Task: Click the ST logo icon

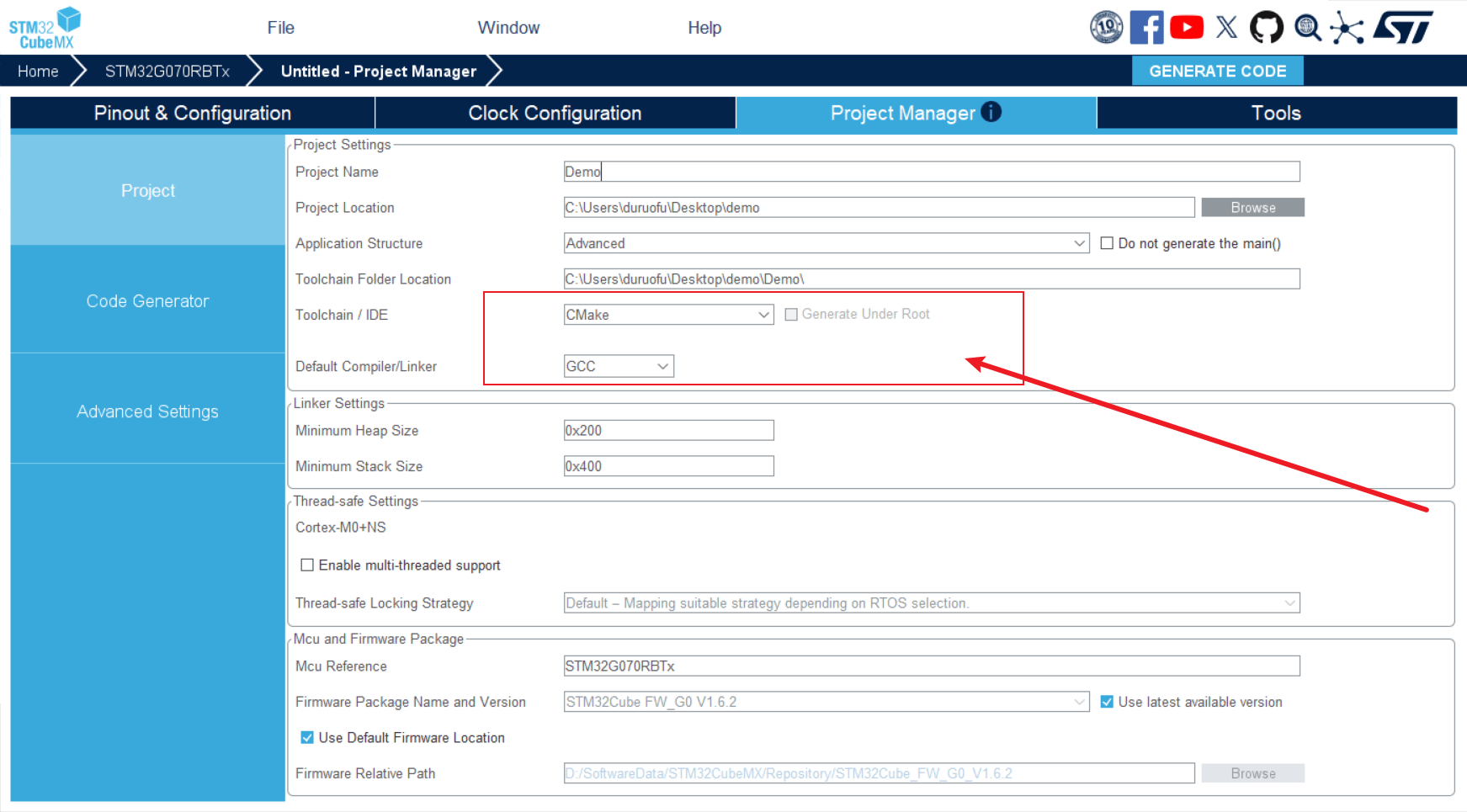Action: click(x=1403, y=28)
